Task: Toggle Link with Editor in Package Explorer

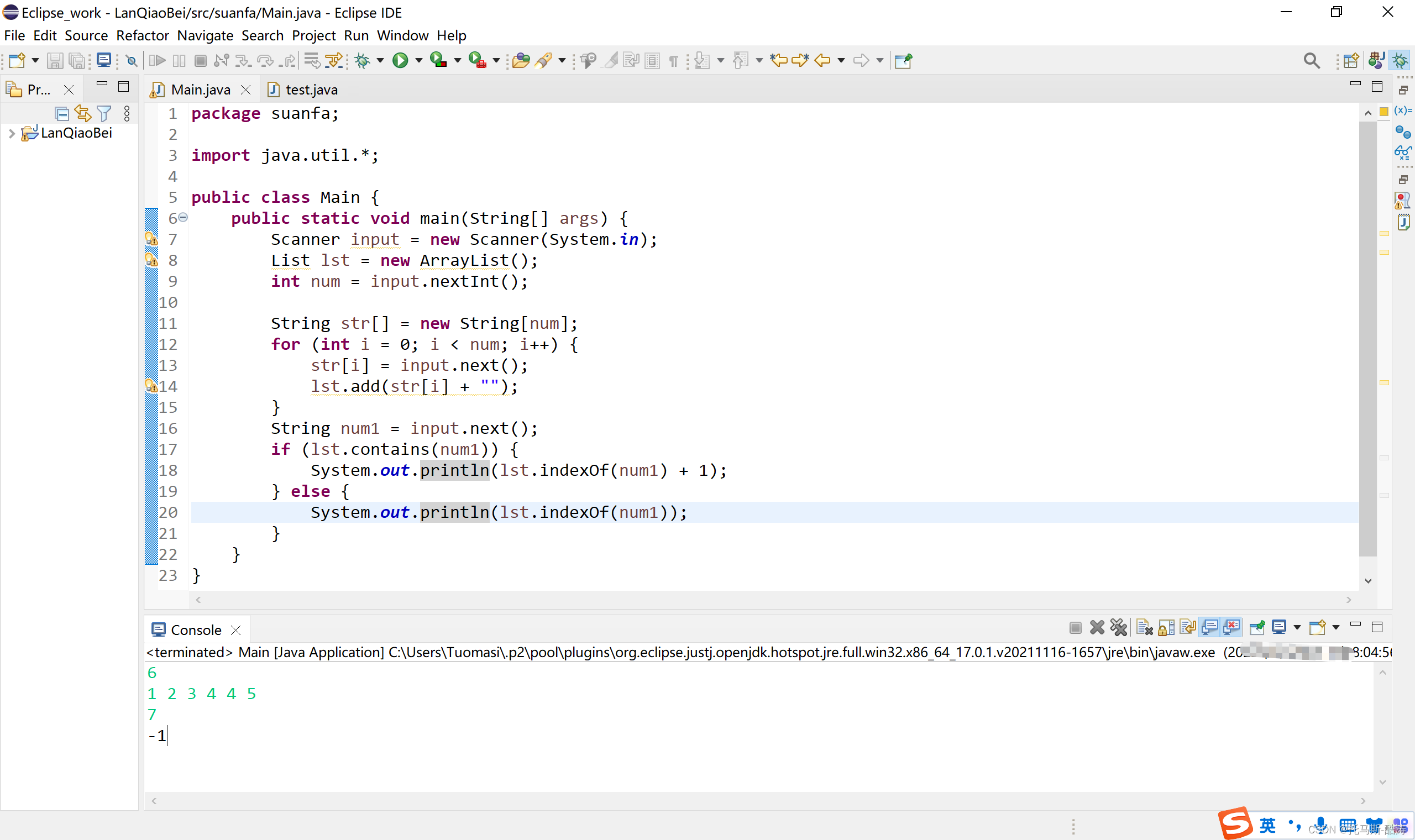Action: (83, 113)
